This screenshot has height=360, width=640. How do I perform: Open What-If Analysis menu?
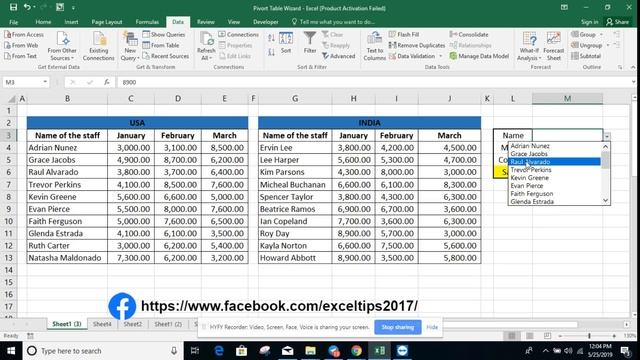(529, 46)
